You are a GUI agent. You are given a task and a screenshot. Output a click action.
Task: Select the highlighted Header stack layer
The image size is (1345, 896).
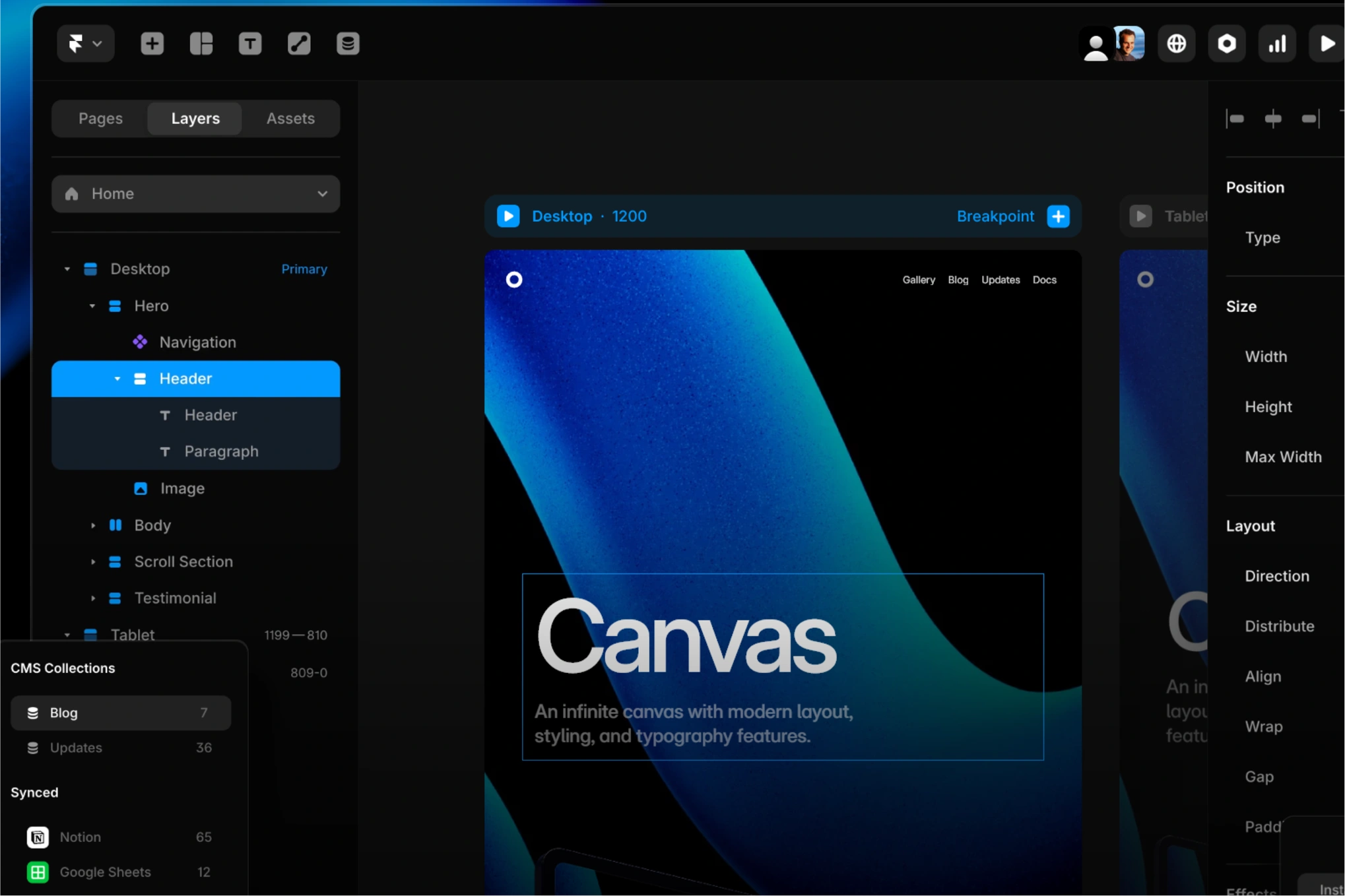coord(195,379)
